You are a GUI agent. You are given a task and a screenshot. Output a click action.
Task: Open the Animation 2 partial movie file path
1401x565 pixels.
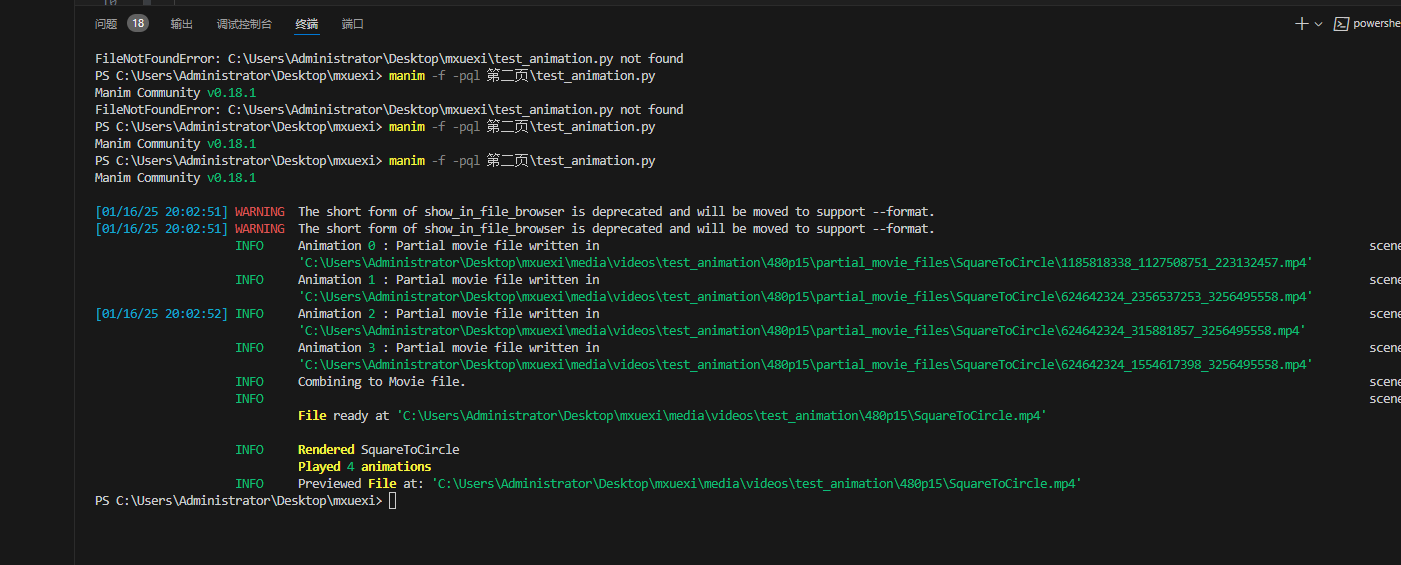pyautogui.click(x=801, y=331)
